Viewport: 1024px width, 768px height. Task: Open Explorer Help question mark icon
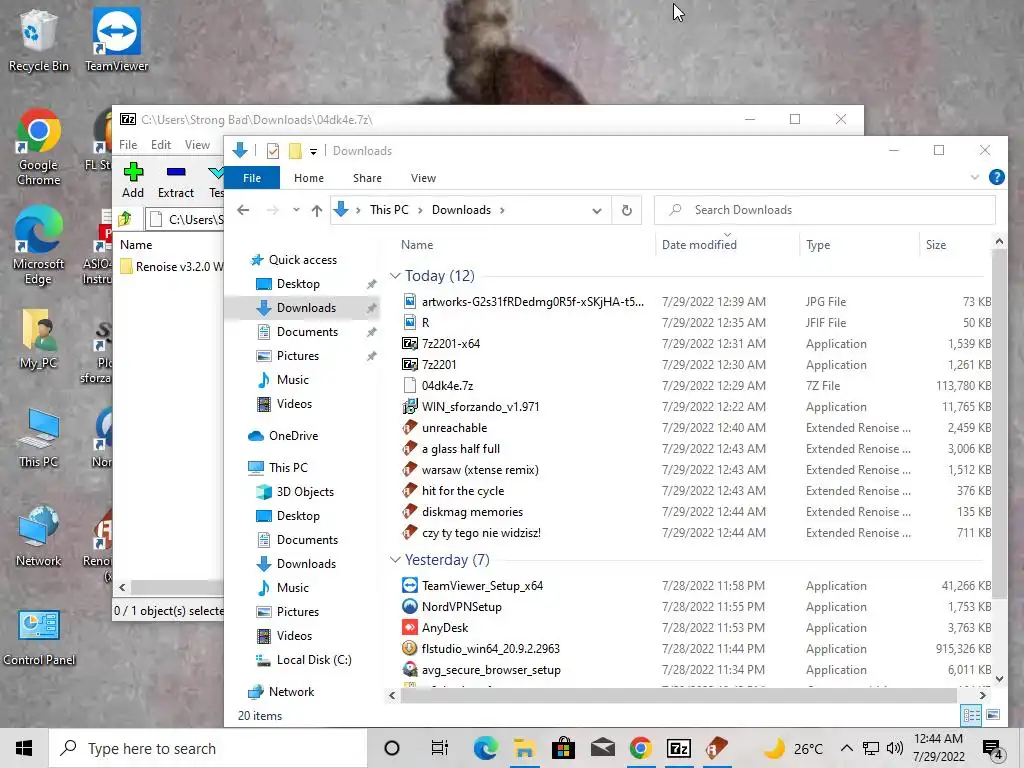coord(997,177)
